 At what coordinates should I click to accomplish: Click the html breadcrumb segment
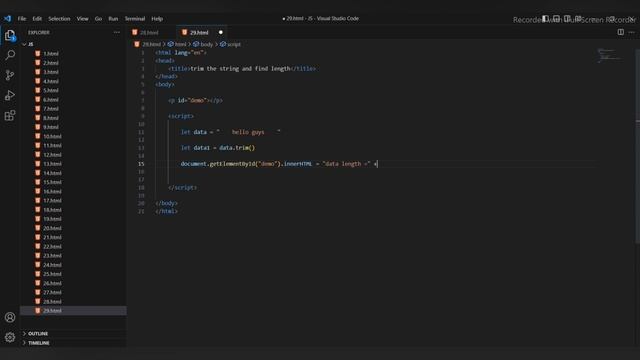(178, 44)
